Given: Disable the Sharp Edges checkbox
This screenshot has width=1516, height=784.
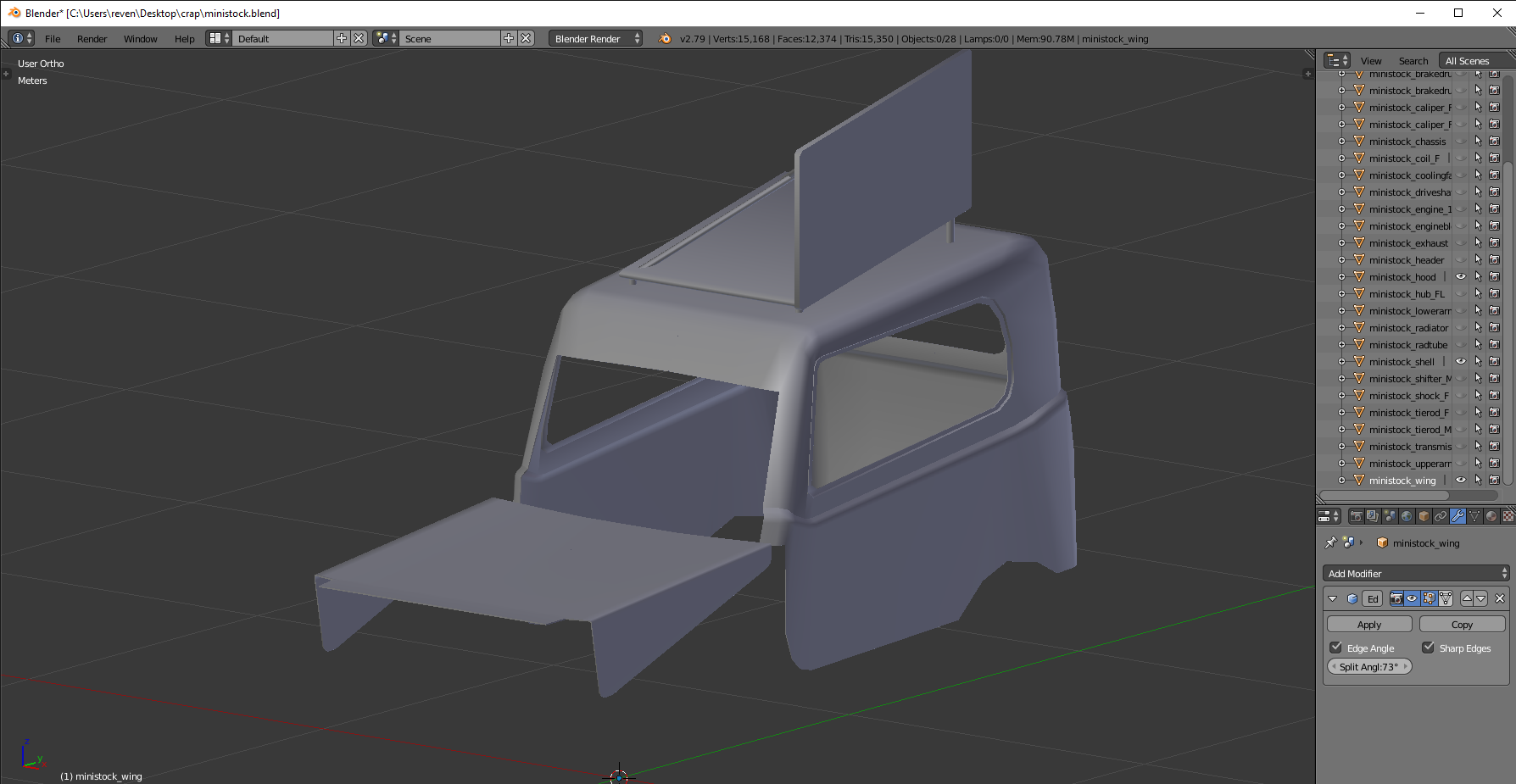Looking at the screenshot, I should point(1429,648).
